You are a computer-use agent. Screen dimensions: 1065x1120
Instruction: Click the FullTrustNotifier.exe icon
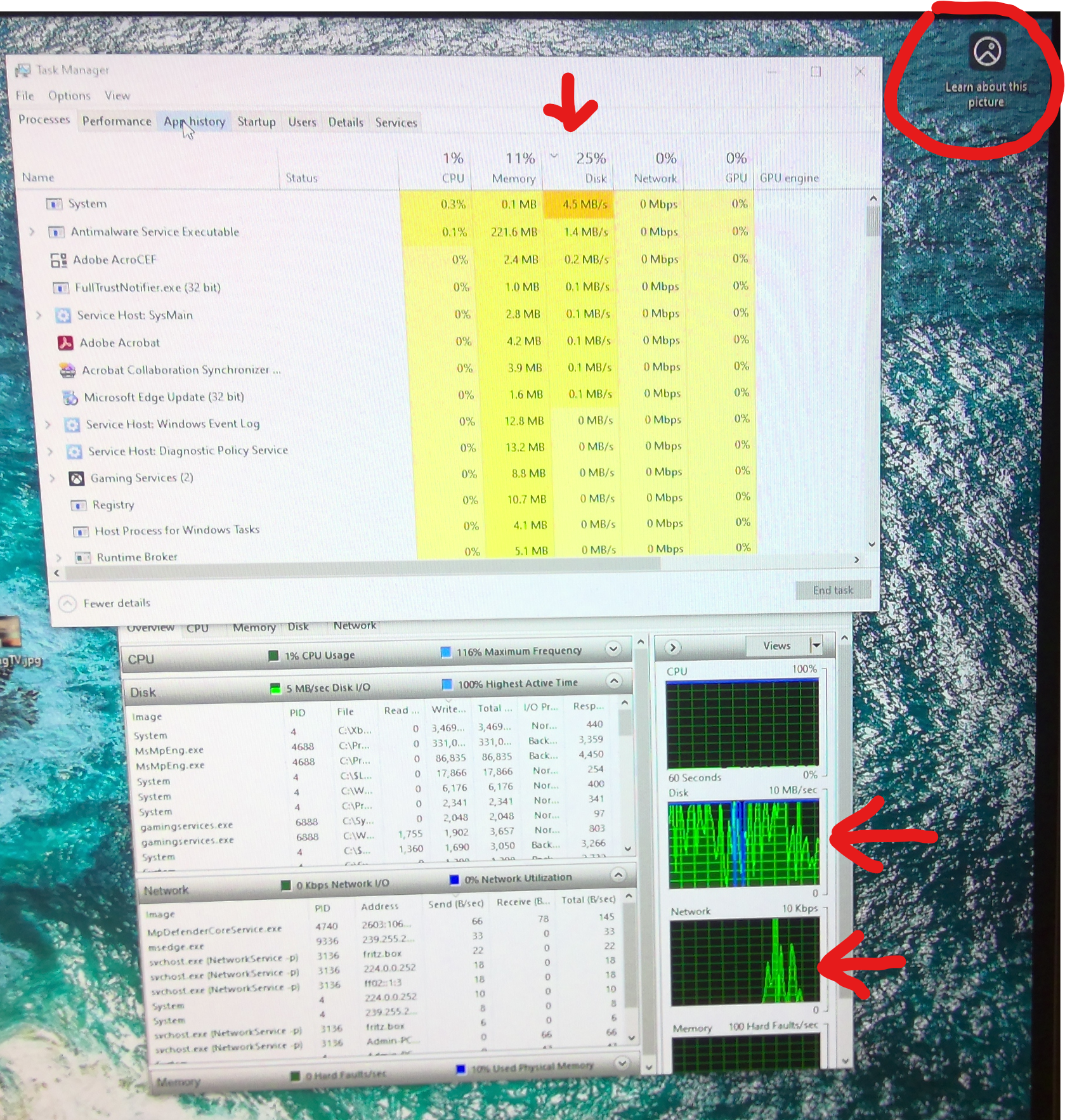(x=61, y=288)
